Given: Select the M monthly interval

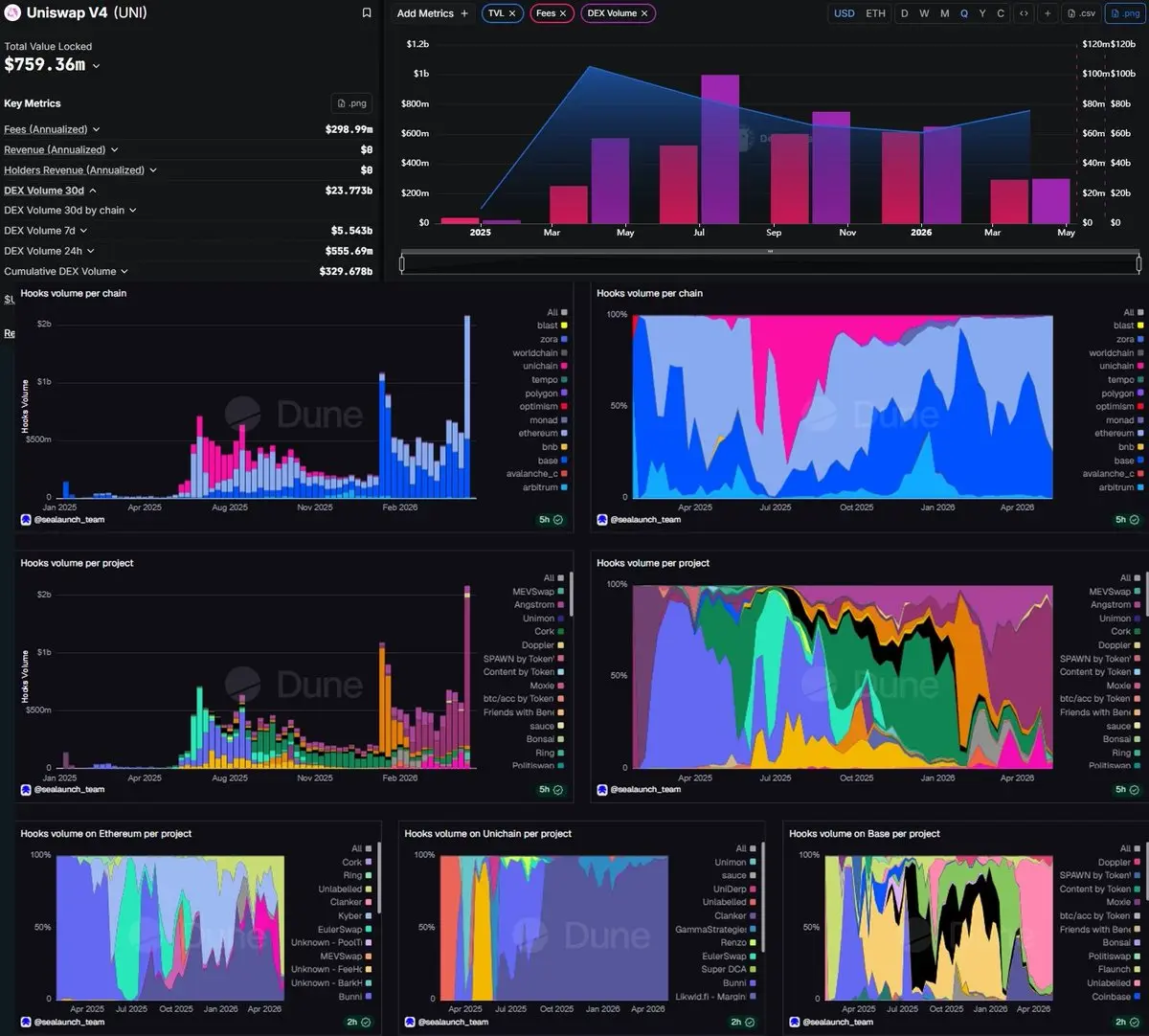Looking at the screenshot, I should coord(944,13).
